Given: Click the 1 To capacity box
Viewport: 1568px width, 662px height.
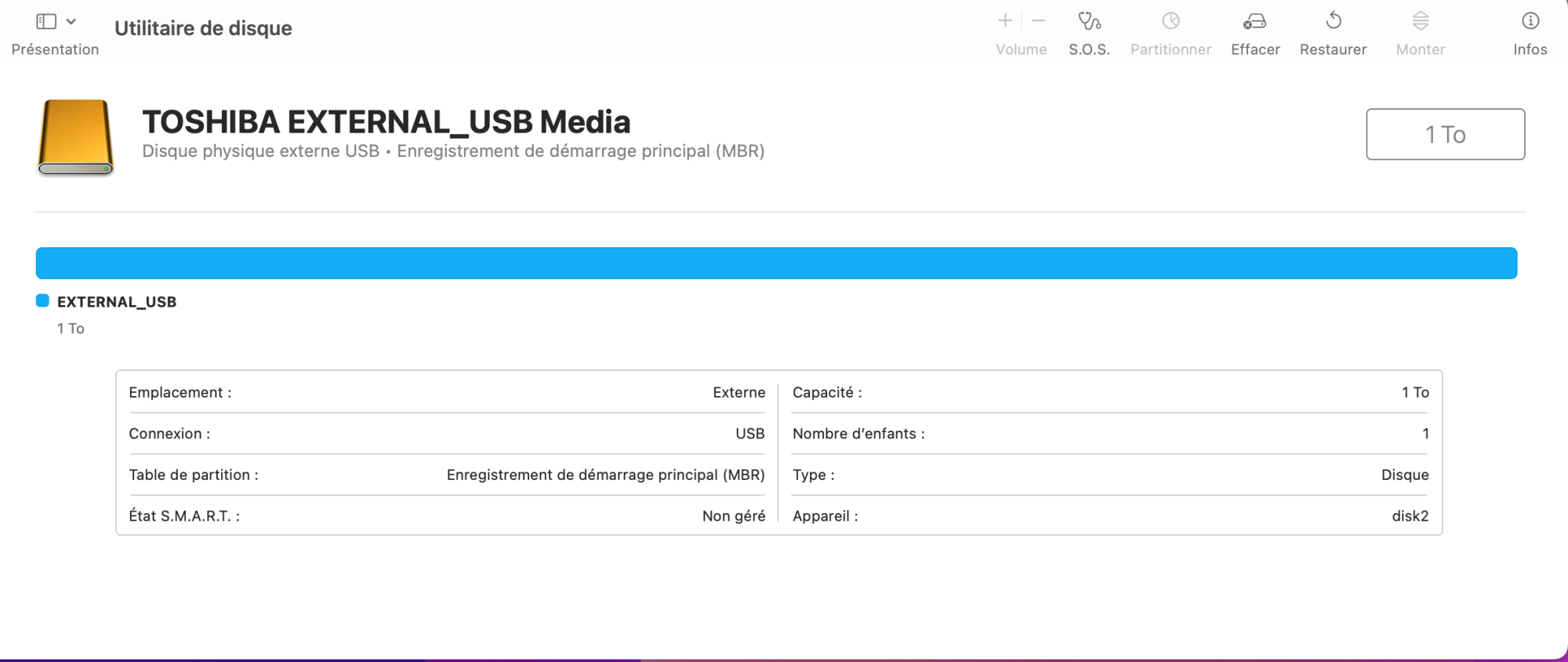Looking at the screenshot, I should click(1445, 134).
